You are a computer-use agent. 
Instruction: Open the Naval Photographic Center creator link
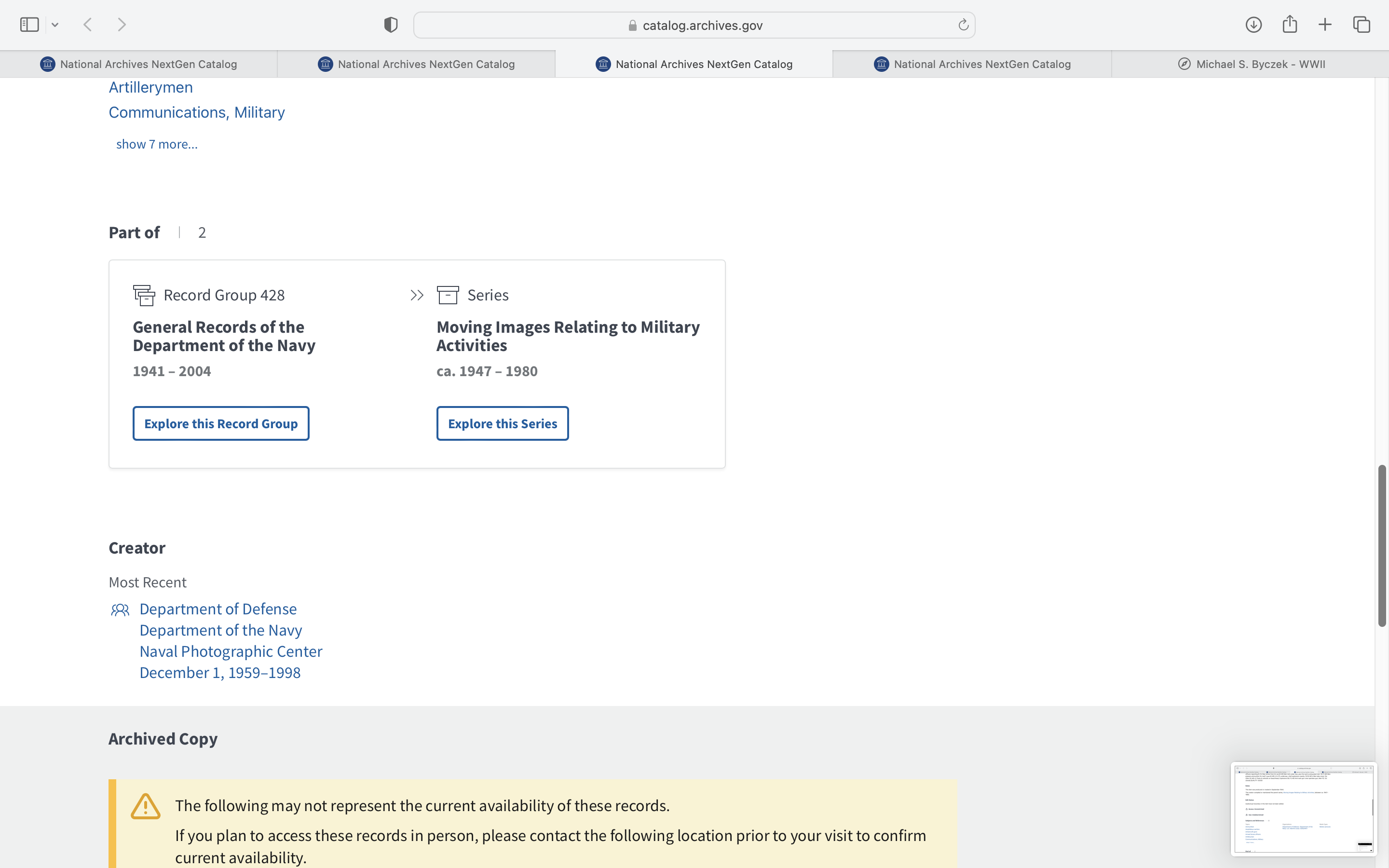231,651
